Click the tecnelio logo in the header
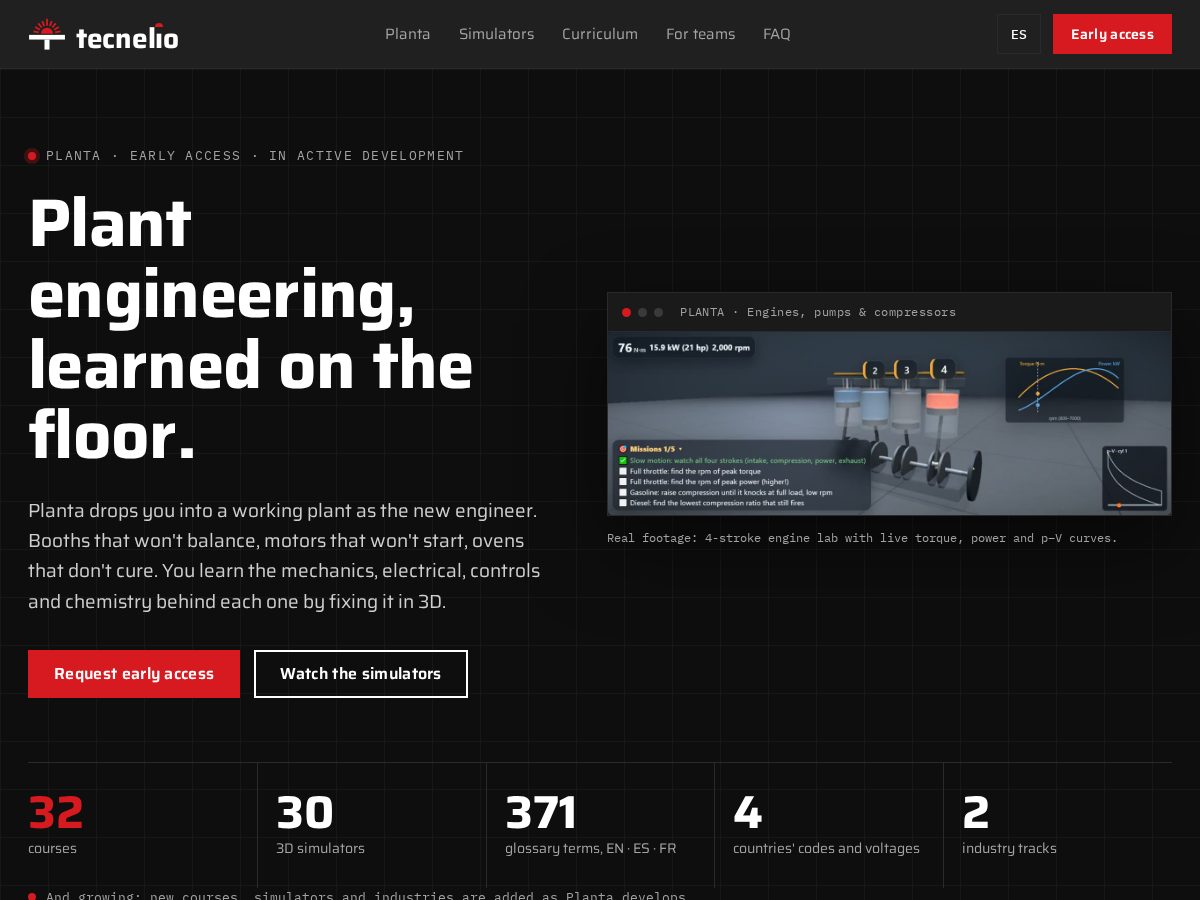Viewport: 1200px width, 900px height. (x=104, y=34)
